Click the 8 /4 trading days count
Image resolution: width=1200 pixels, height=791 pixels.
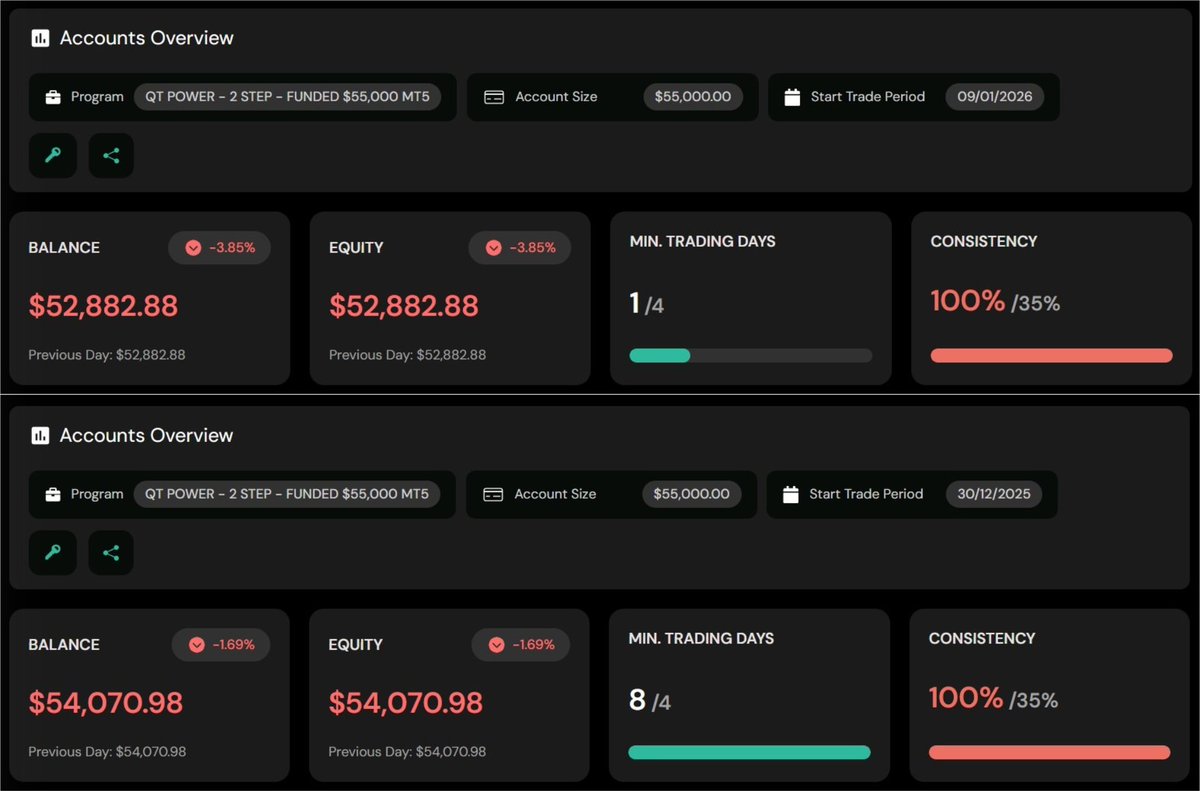coord(650,701)
